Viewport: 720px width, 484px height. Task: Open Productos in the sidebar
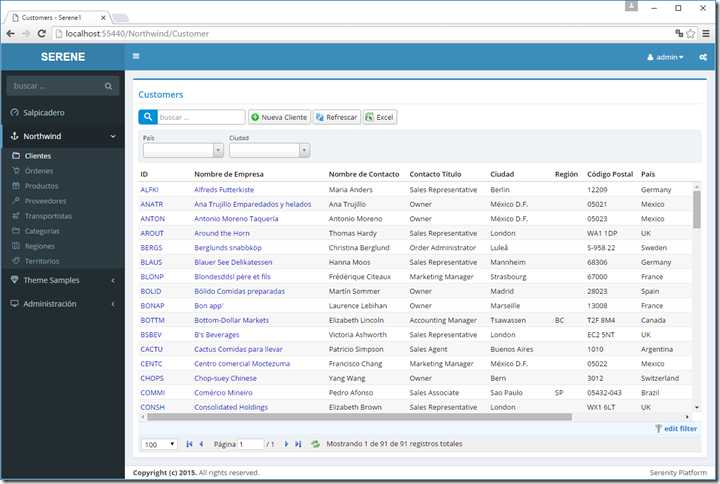coord(41,186)
